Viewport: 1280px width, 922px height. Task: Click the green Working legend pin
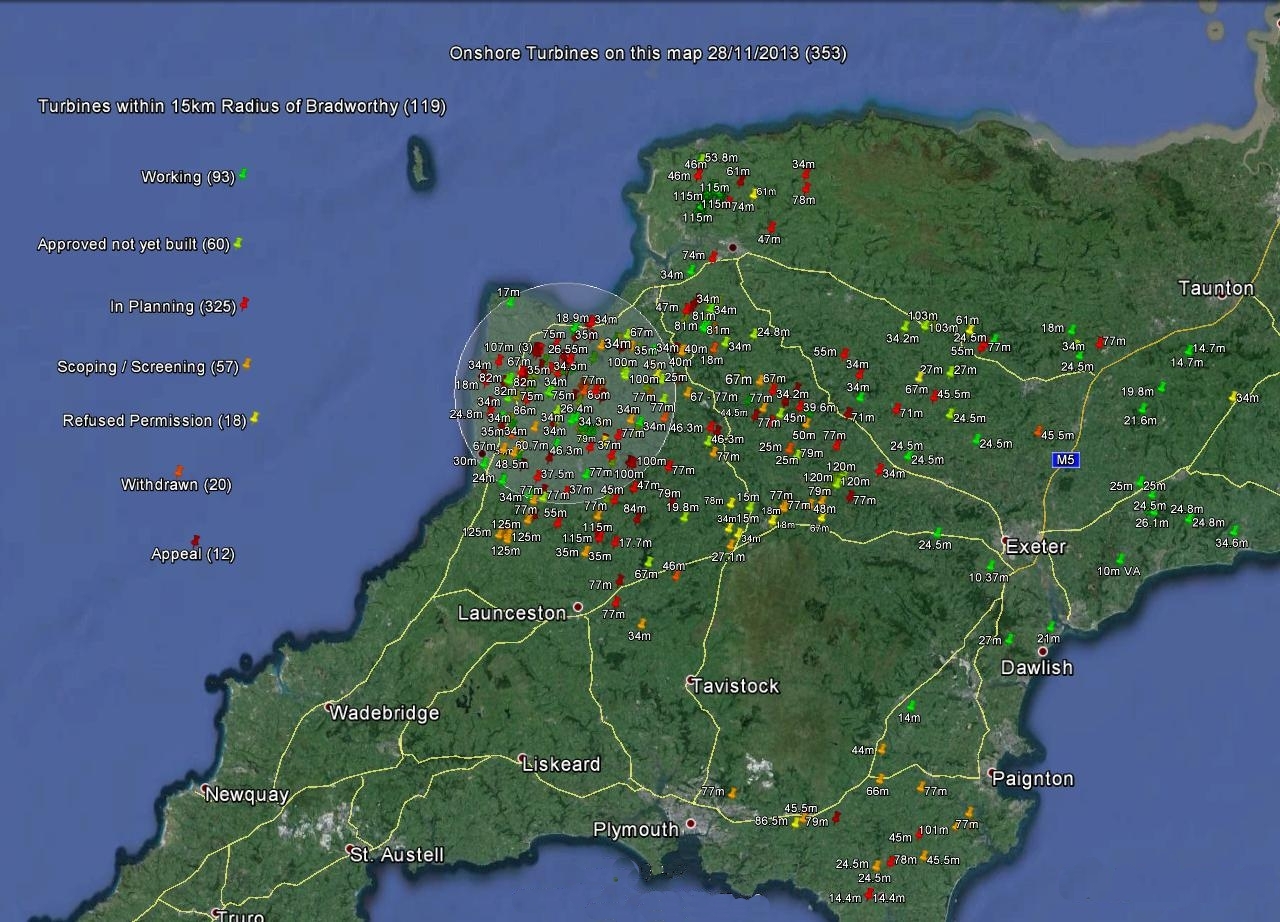point(243,175)
